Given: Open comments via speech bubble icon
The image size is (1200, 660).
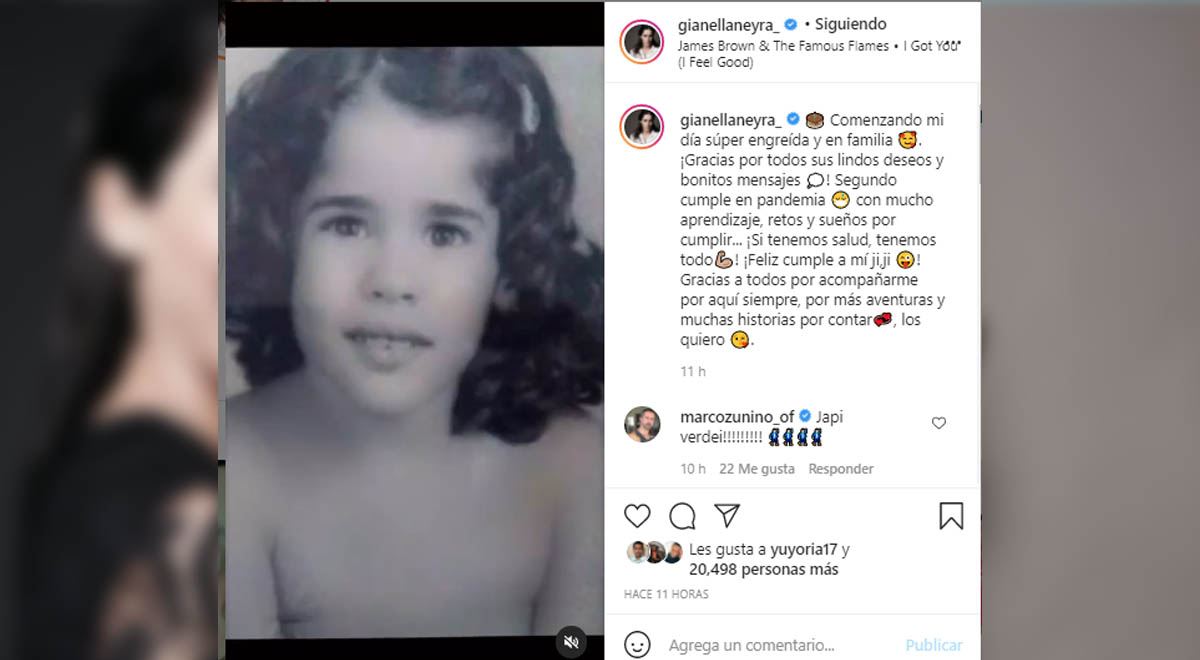Looking at the screenshot, I should [682, 516].
